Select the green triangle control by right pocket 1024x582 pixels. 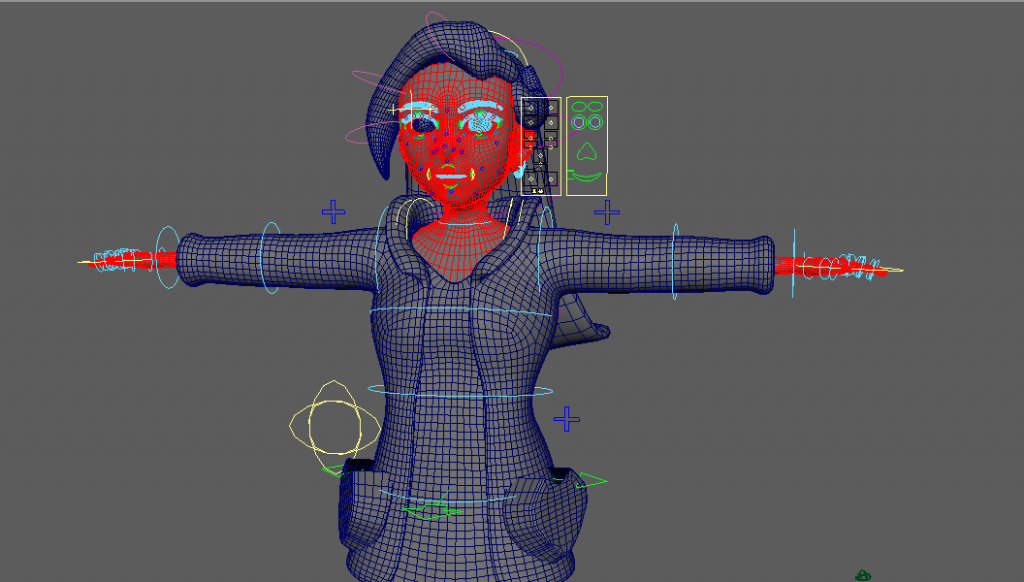click(x=590, y=481)
